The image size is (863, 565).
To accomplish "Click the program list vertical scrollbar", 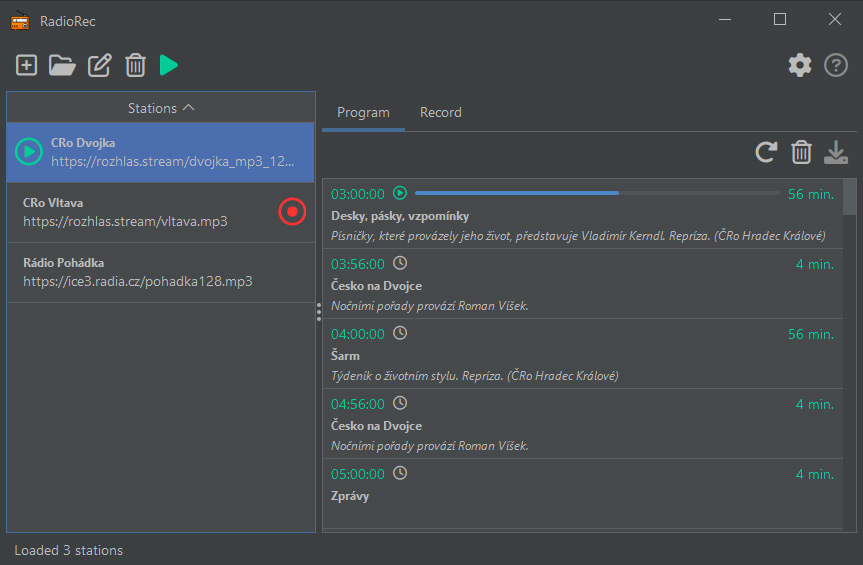I will point(850,353).
